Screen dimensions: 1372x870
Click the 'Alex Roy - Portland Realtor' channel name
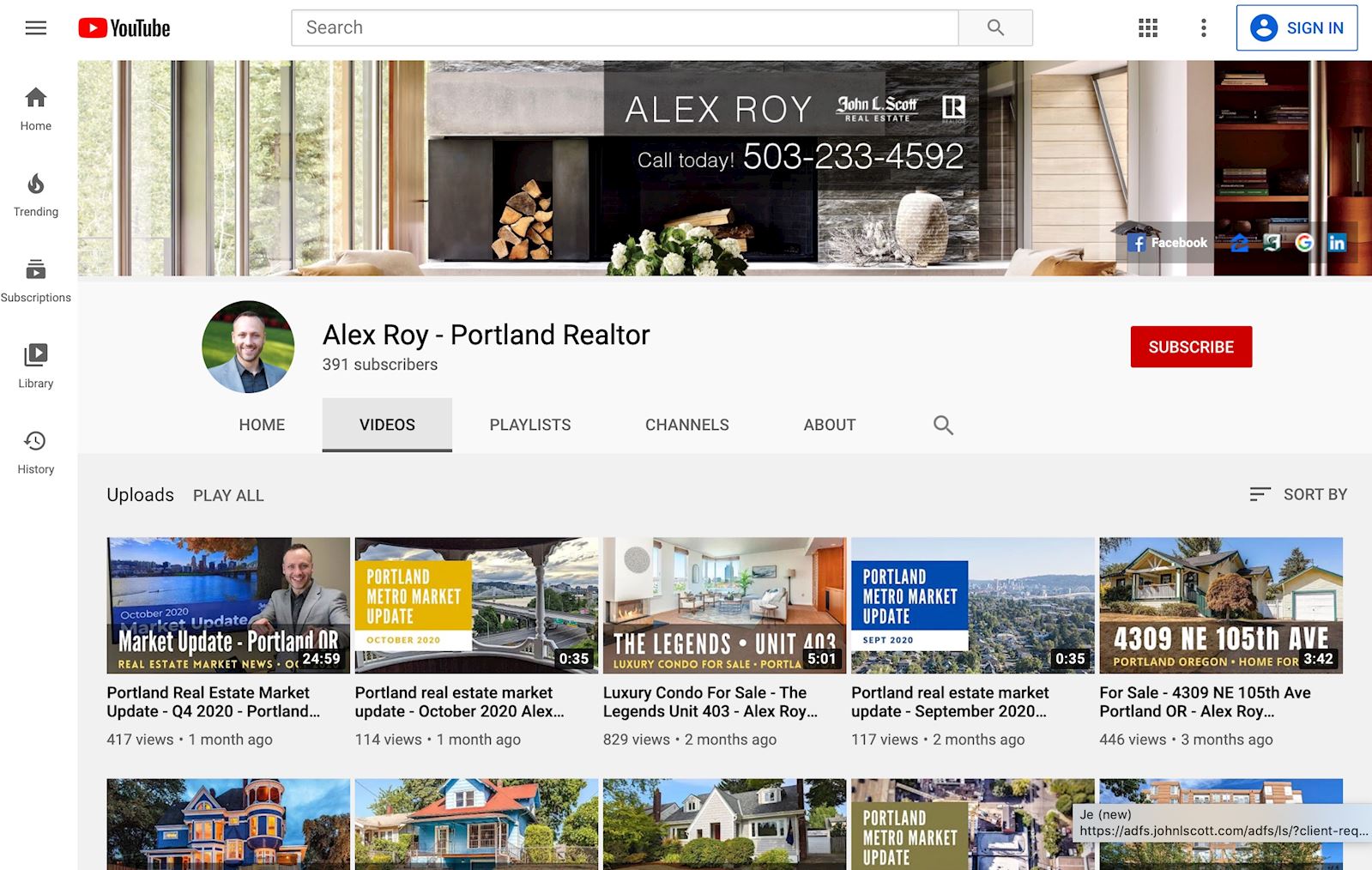(x=487, y=335)
